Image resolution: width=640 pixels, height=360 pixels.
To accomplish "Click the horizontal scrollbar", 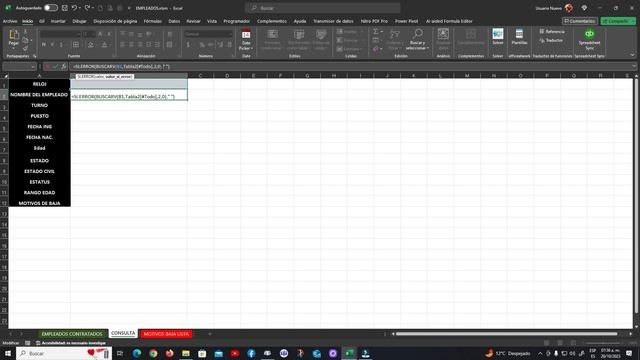I will [506, 334].
